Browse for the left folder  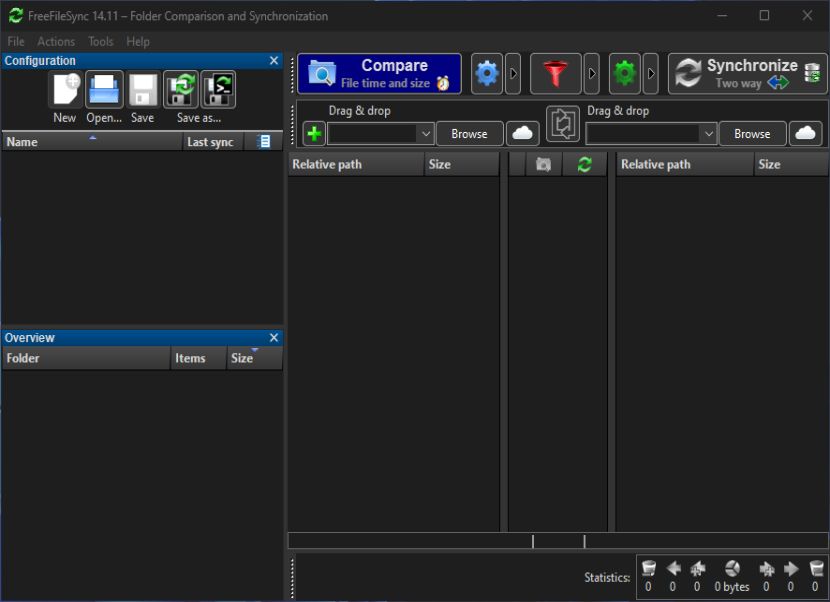point(469,133)
